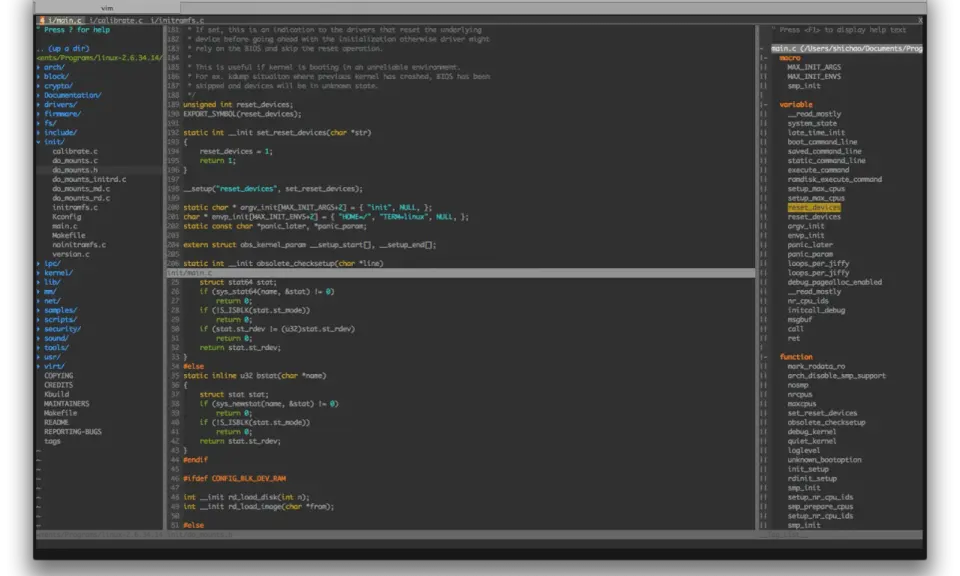Viewport: 960px width, 576px height.
Task: Collapse the macro fold in tag list
Action: click(763, 58)
